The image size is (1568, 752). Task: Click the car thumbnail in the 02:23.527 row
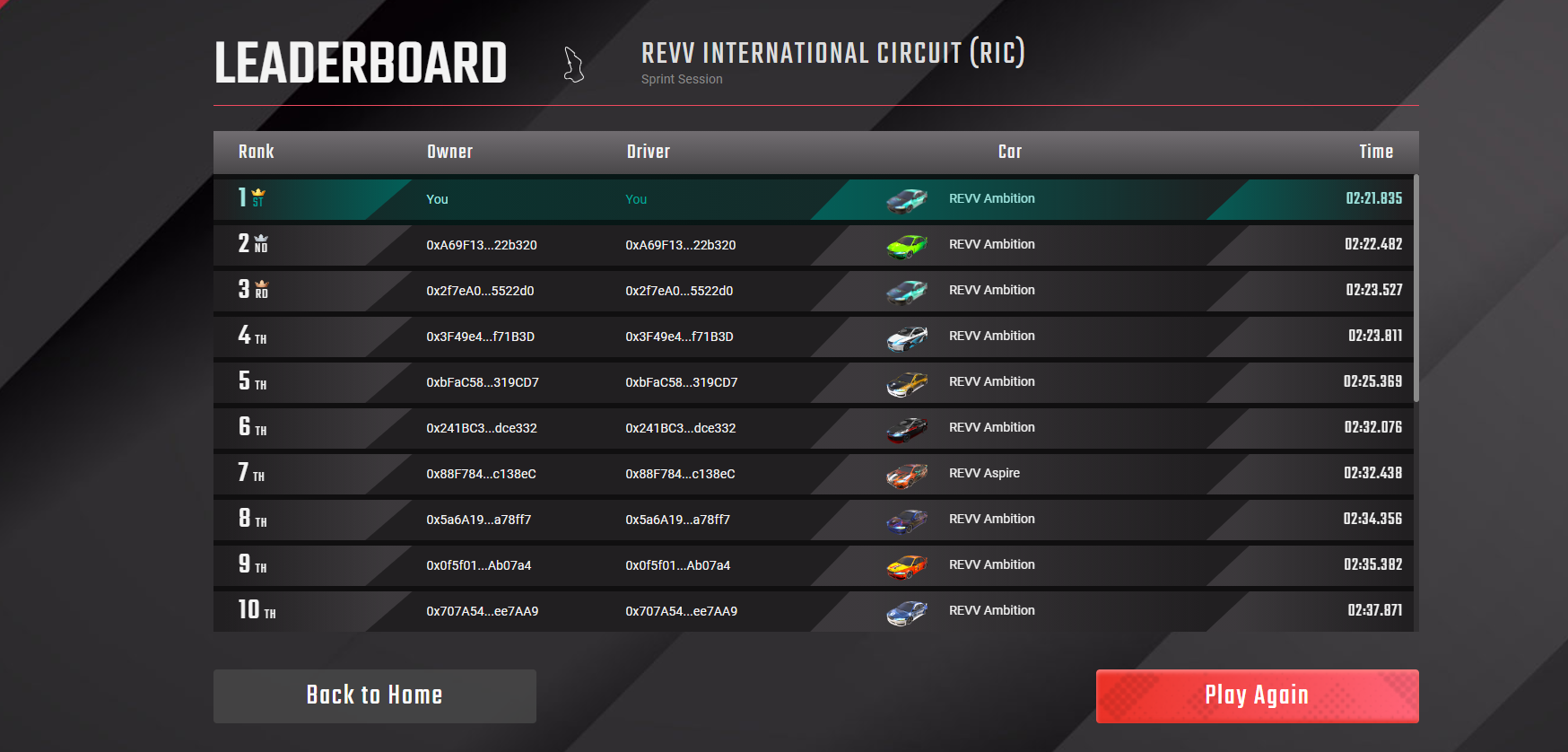click(x=907, y=291)
